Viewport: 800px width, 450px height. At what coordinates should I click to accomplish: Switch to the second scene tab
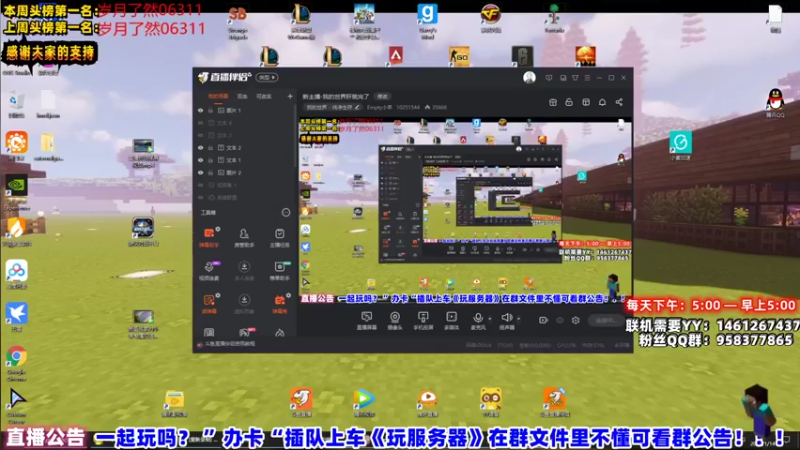(x=242, y=96)
